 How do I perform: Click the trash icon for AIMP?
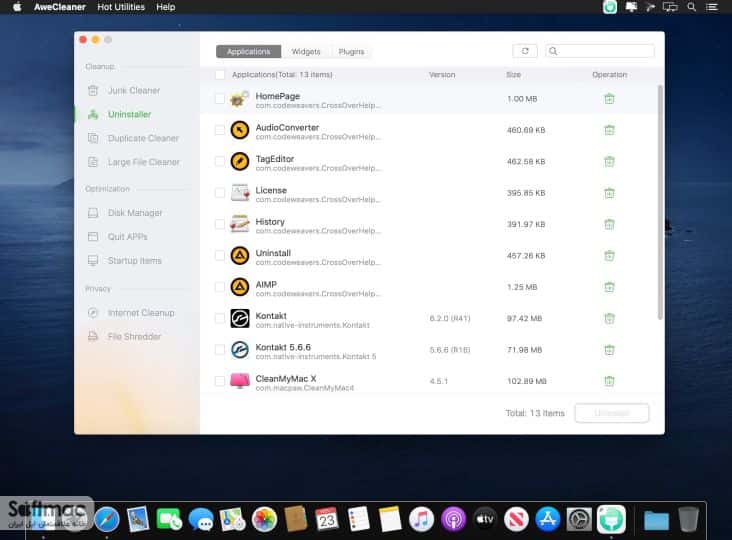point(609,287)
